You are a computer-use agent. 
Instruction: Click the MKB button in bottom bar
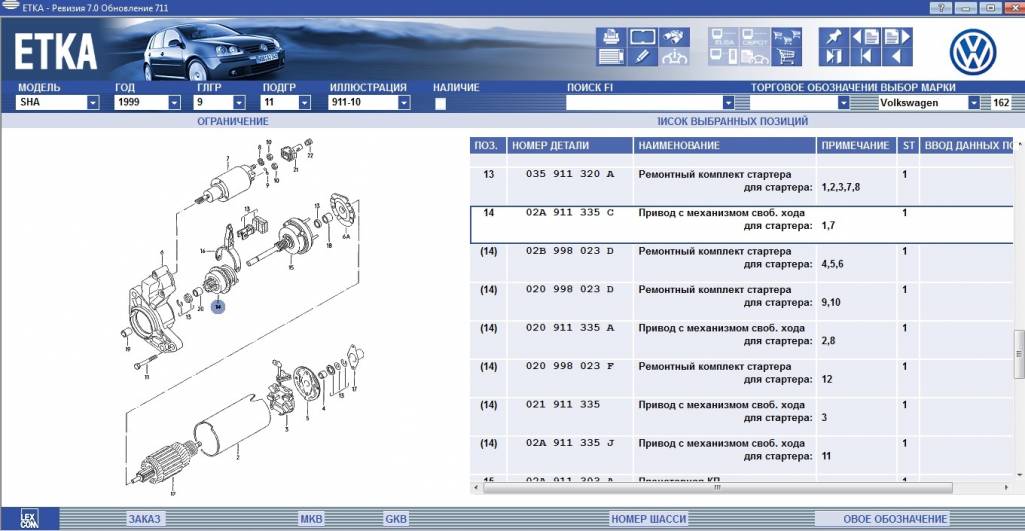coord(311,519)
